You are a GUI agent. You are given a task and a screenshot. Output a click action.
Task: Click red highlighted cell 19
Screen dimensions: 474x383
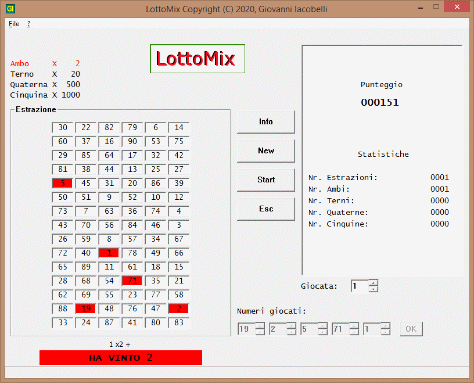point(86,309)
